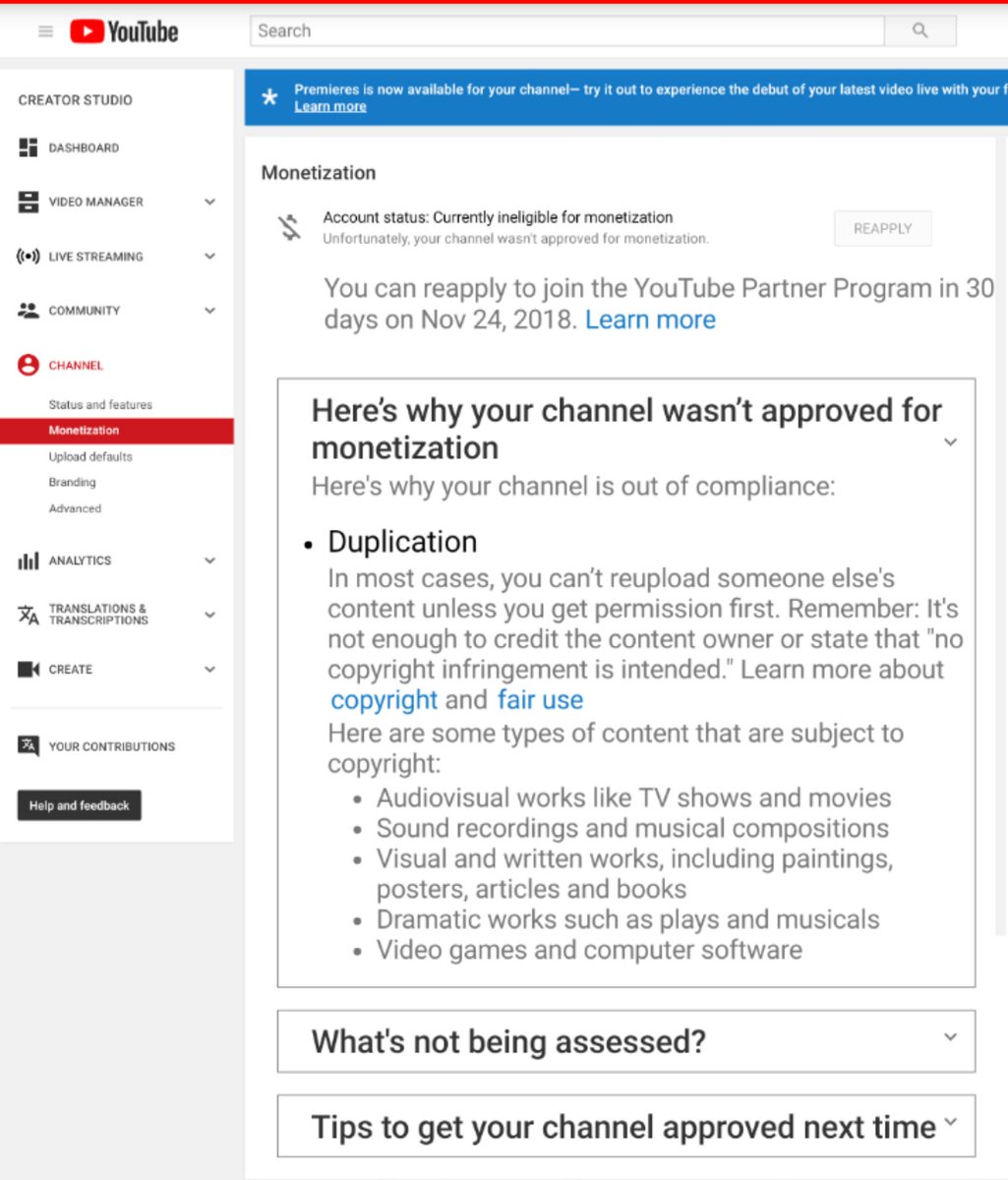Click the Creator Studio heading

(75, 100)
